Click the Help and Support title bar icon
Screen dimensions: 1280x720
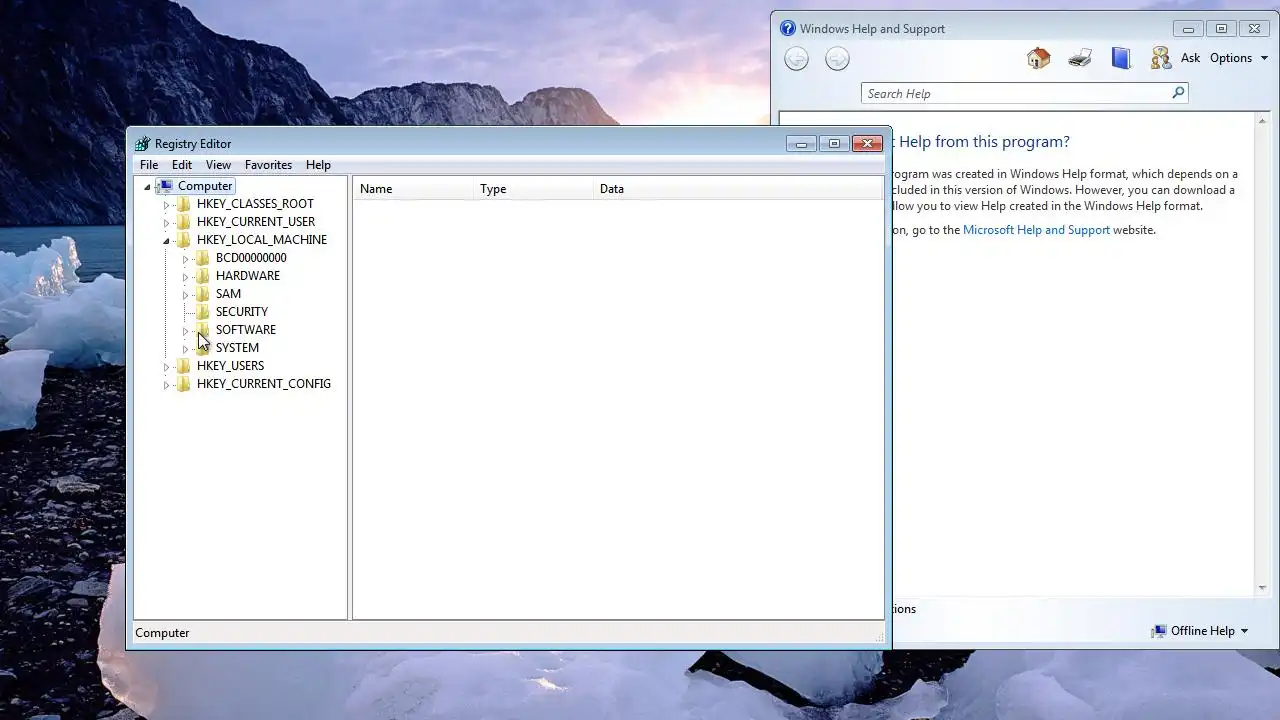point(788,29)
